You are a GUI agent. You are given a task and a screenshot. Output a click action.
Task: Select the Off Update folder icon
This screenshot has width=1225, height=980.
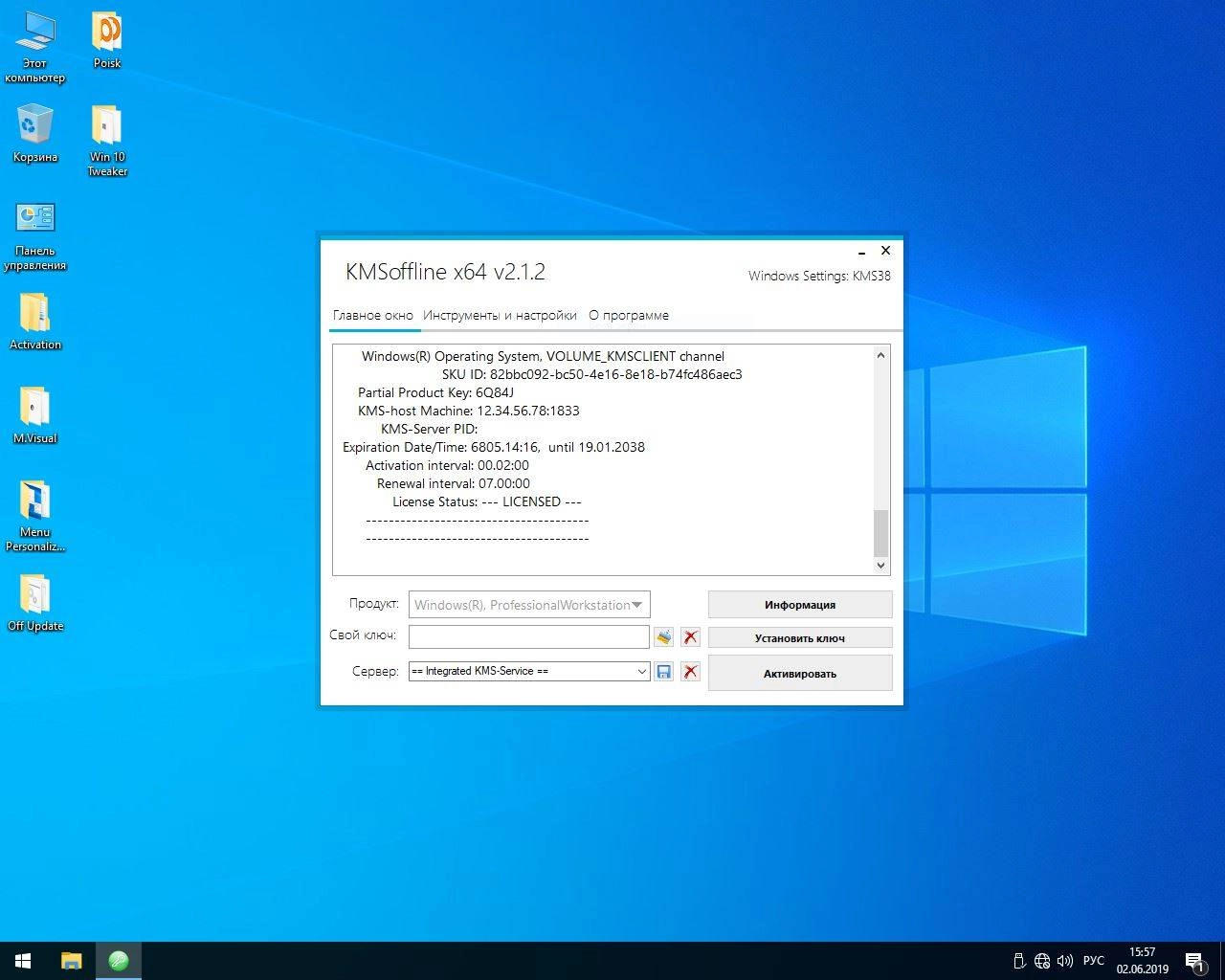[x=34, y=603]
